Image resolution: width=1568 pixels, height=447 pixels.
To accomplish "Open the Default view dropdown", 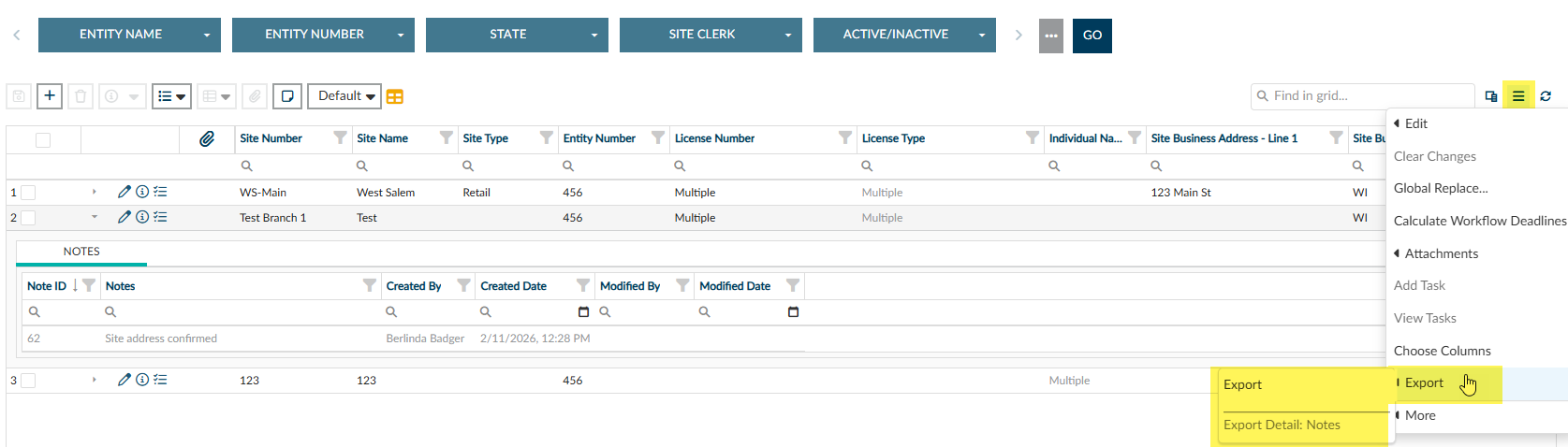I will pyautogui.click(x=344, y=96).
